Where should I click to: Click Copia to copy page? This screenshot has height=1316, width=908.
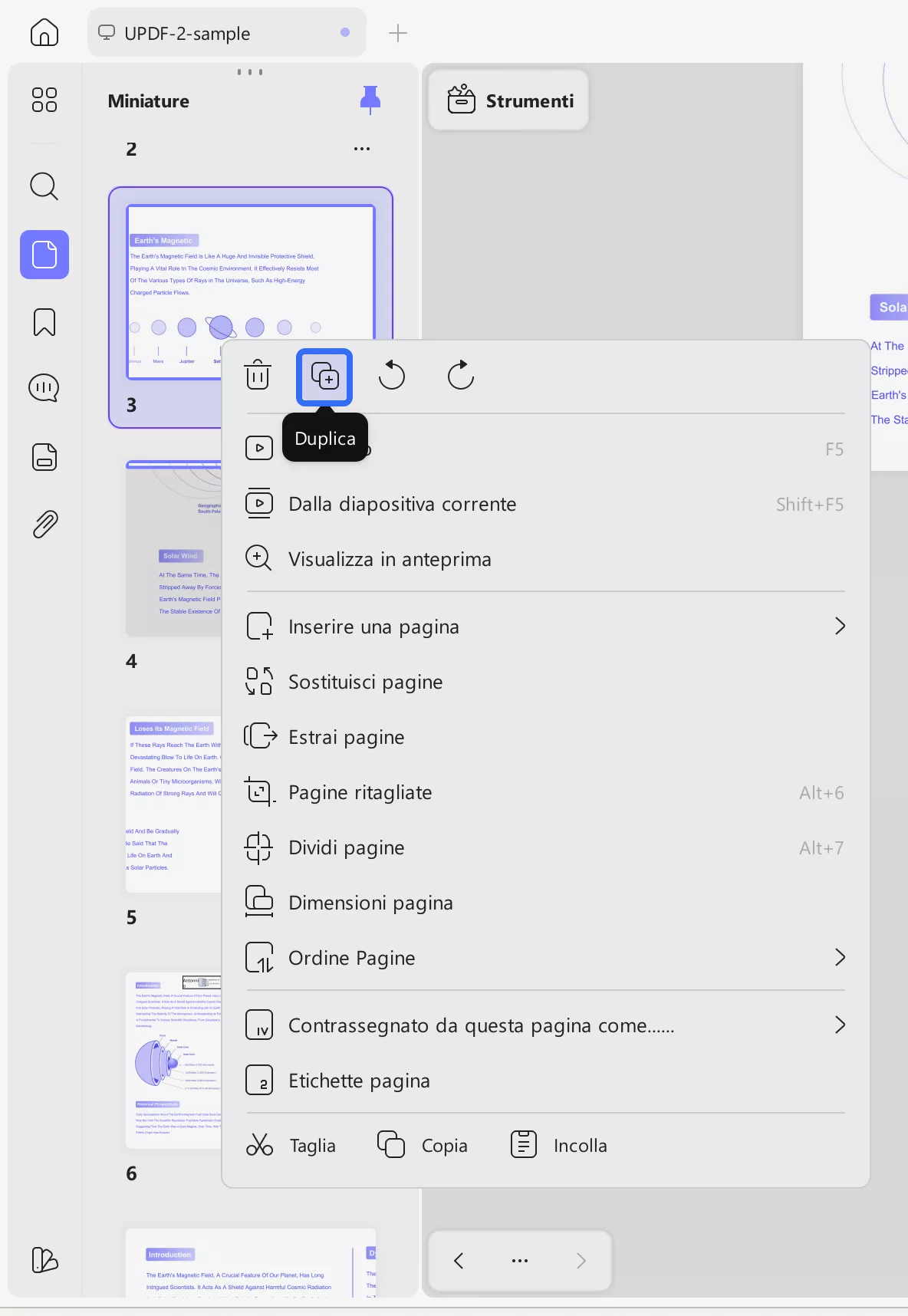point(423,1145)
